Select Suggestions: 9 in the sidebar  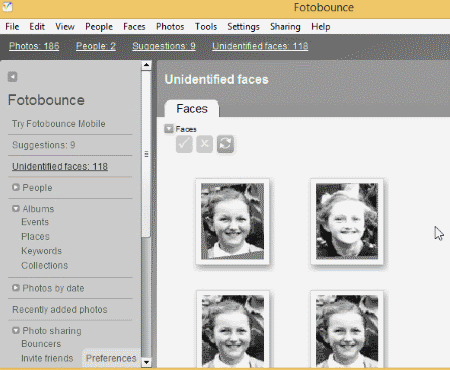coord(44,145)
